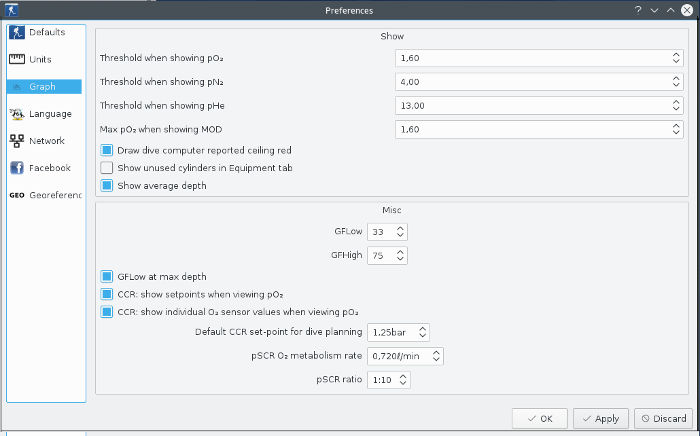Click the Defaults diver icon in the sidebar
The height and width of the screenshot is (436, 700).
pyautogui.click(x=17, y=32)
